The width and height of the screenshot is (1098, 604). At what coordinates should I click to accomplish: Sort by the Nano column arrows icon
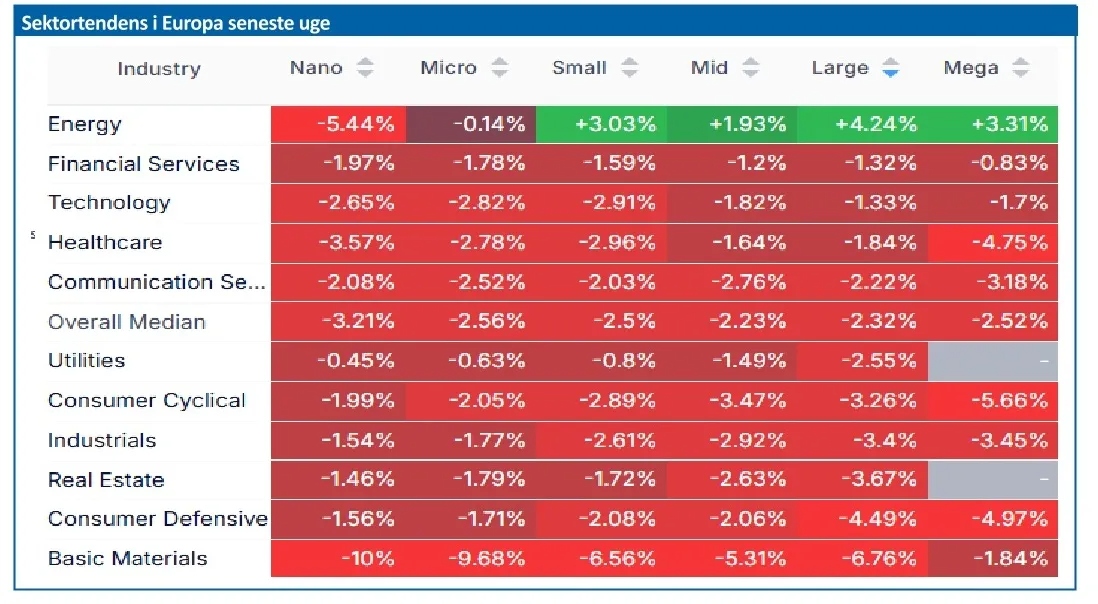coord(366,68)
